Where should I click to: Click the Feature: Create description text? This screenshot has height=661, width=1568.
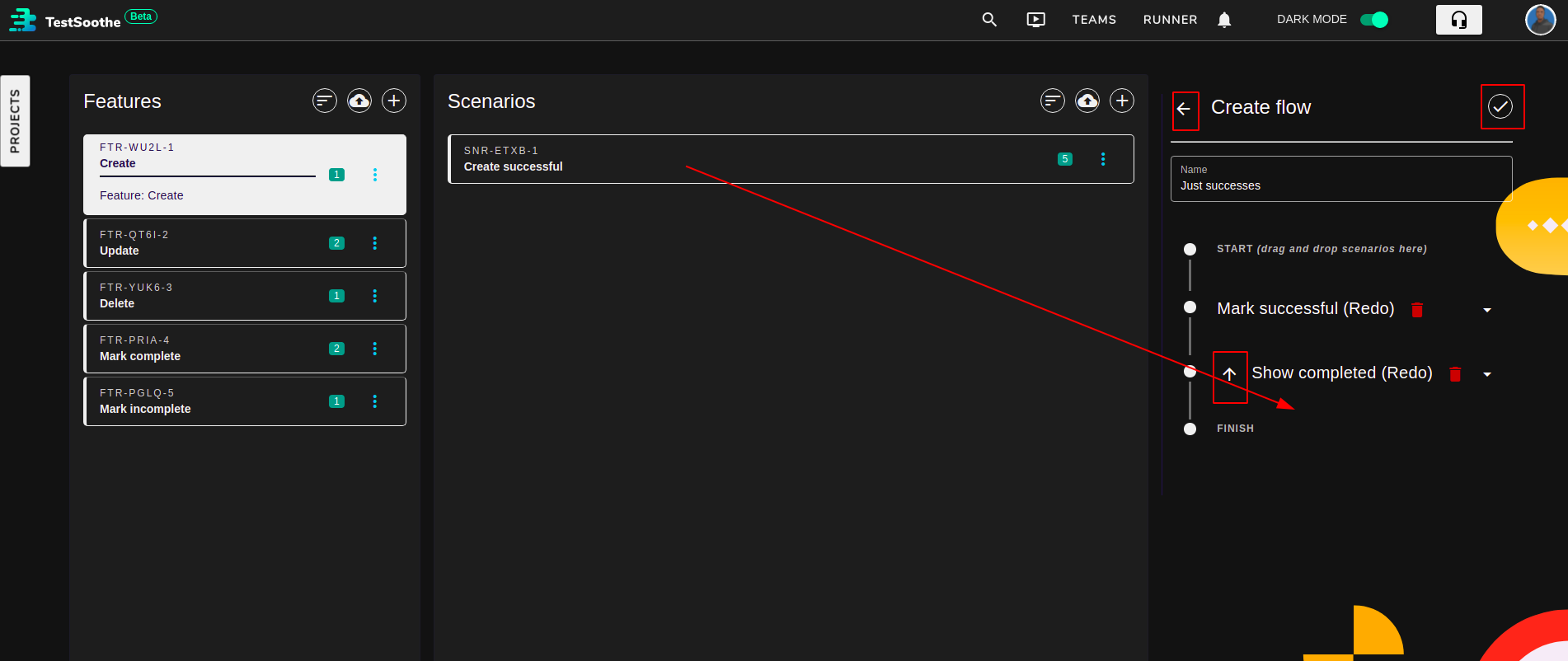pos(142,195)
